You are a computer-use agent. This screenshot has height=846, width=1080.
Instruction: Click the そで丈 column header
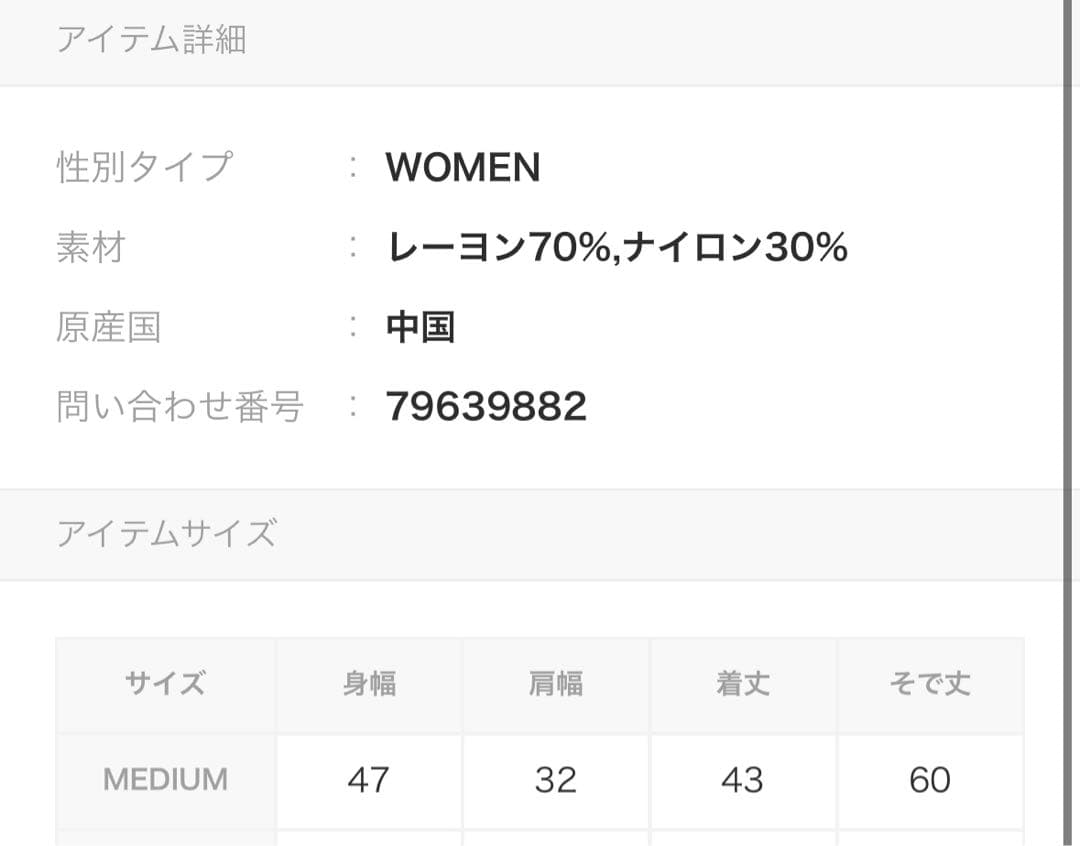pos(930,685)
